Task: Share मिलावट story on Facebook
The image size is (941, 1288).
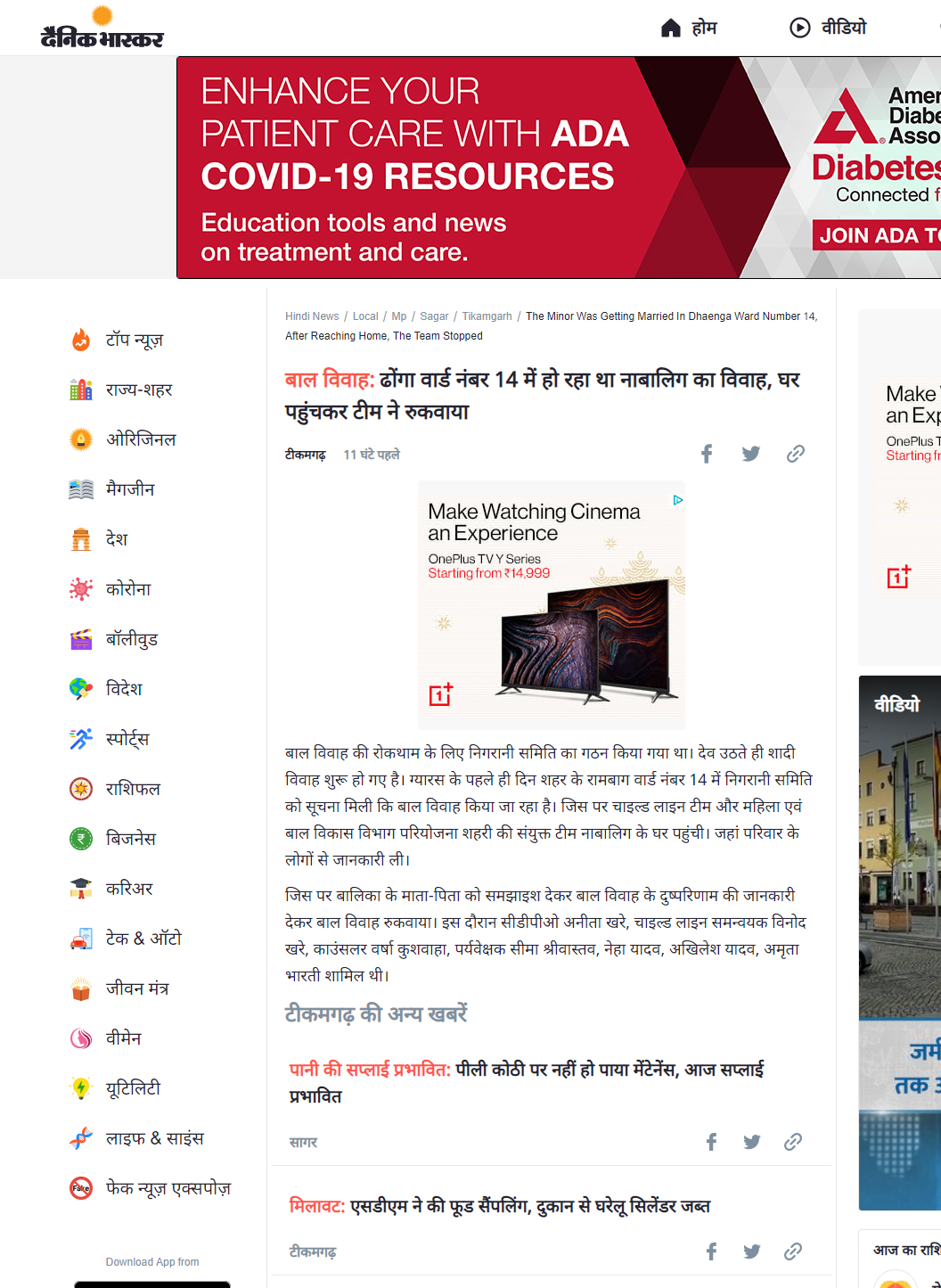Action: coord(711,1251)
